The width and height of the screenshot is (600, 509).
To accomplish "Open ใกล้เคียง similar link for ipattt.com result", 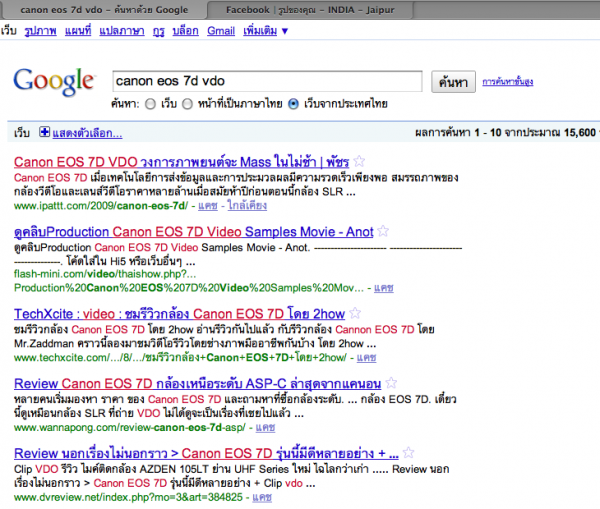I will (247, 206).
